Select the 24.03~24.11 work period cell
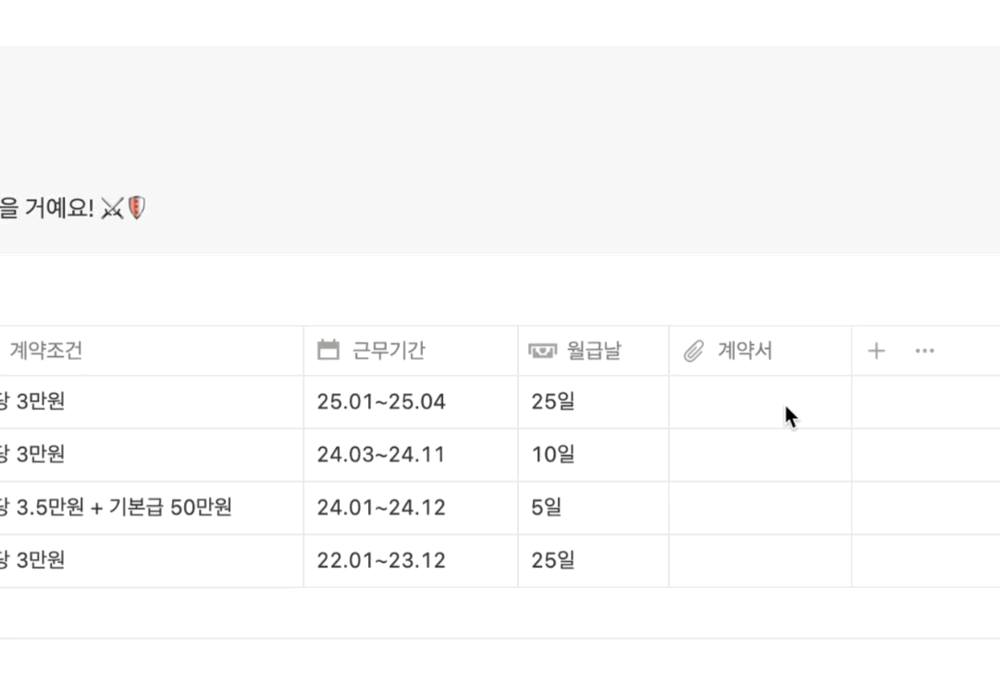 [381, 455]
